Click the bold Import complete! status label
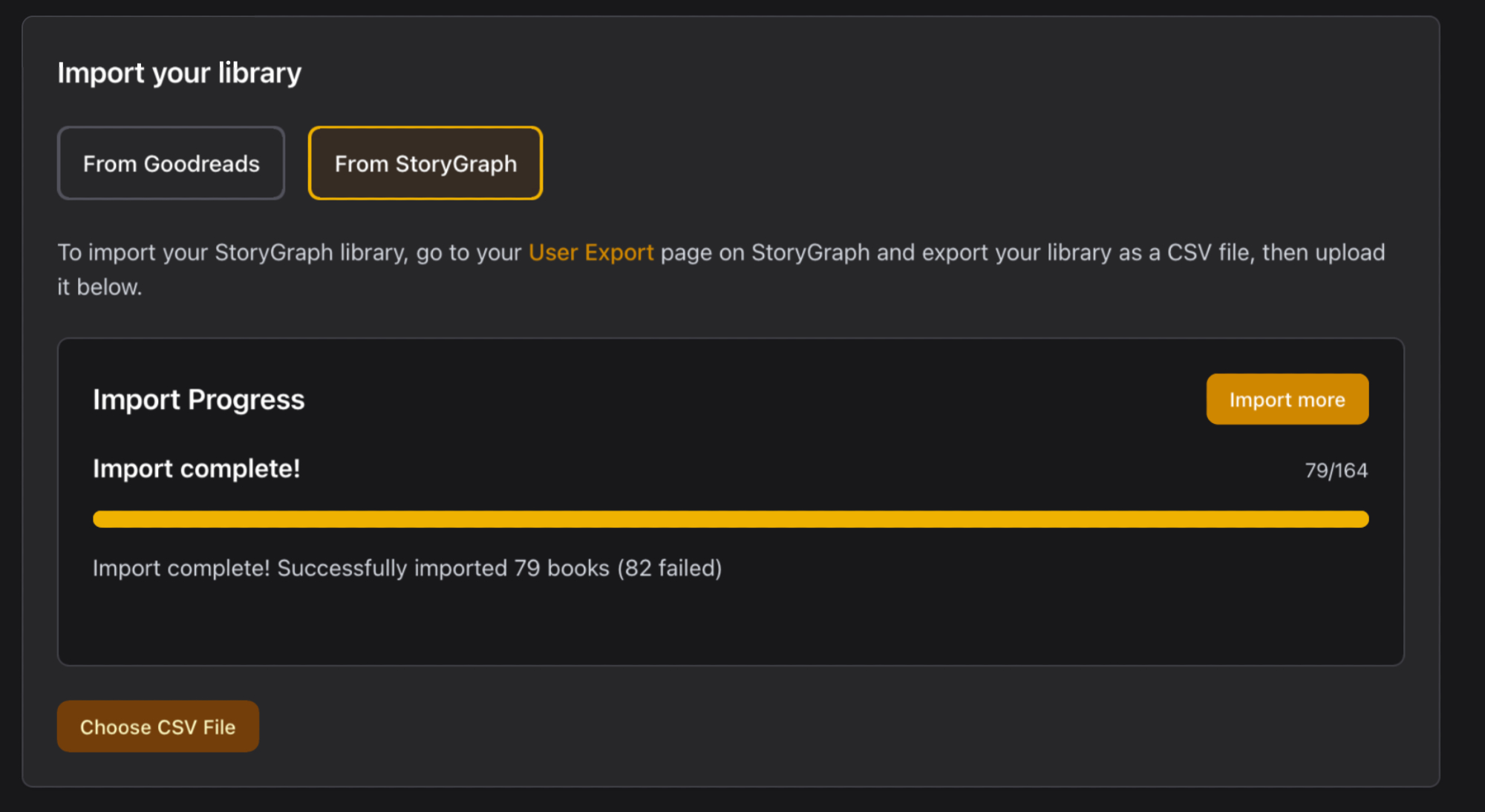Viewport: 1485px width, 812px height. pos(197,469)
